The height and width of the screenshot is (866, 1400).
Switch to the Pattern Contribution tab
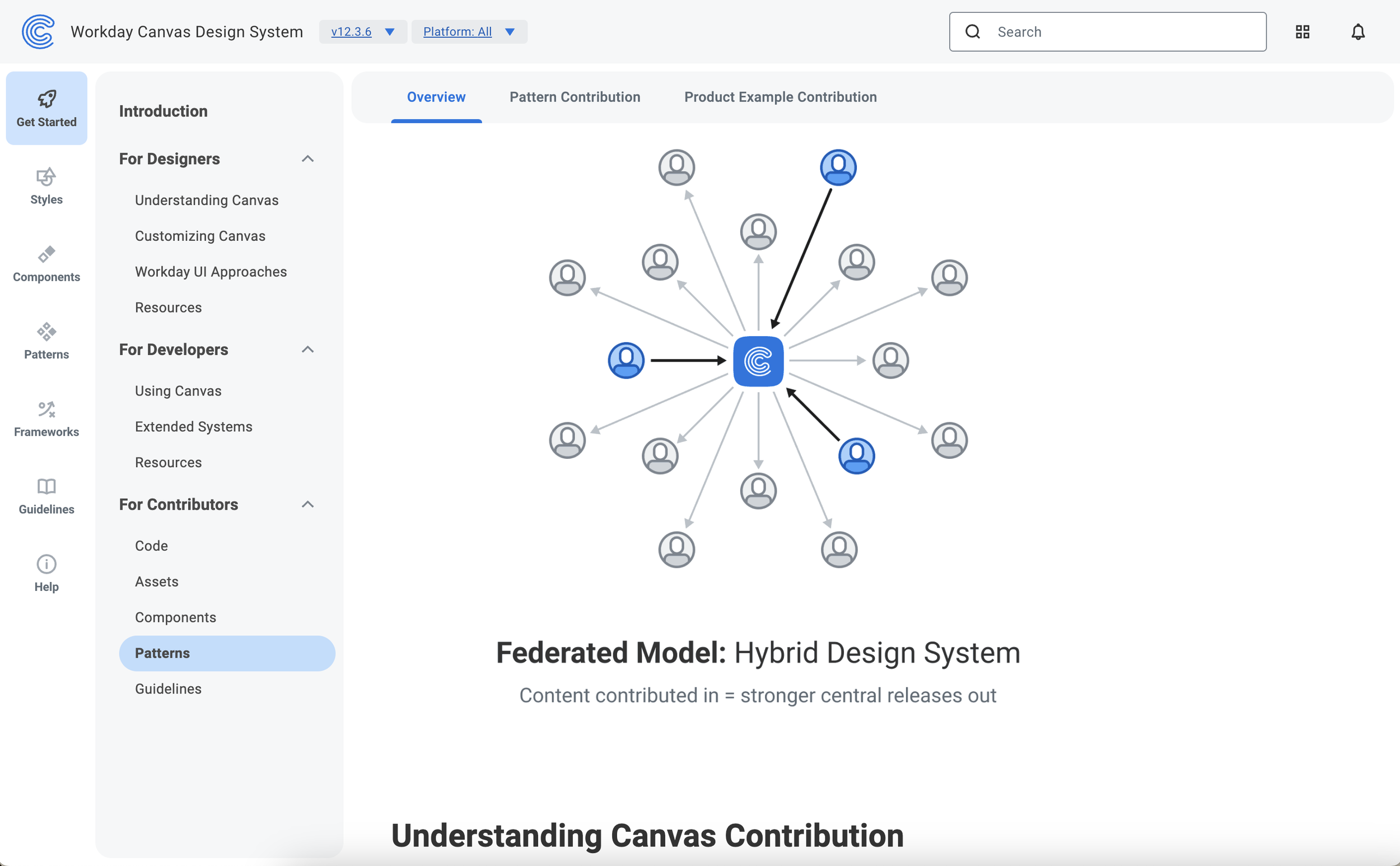575,97
